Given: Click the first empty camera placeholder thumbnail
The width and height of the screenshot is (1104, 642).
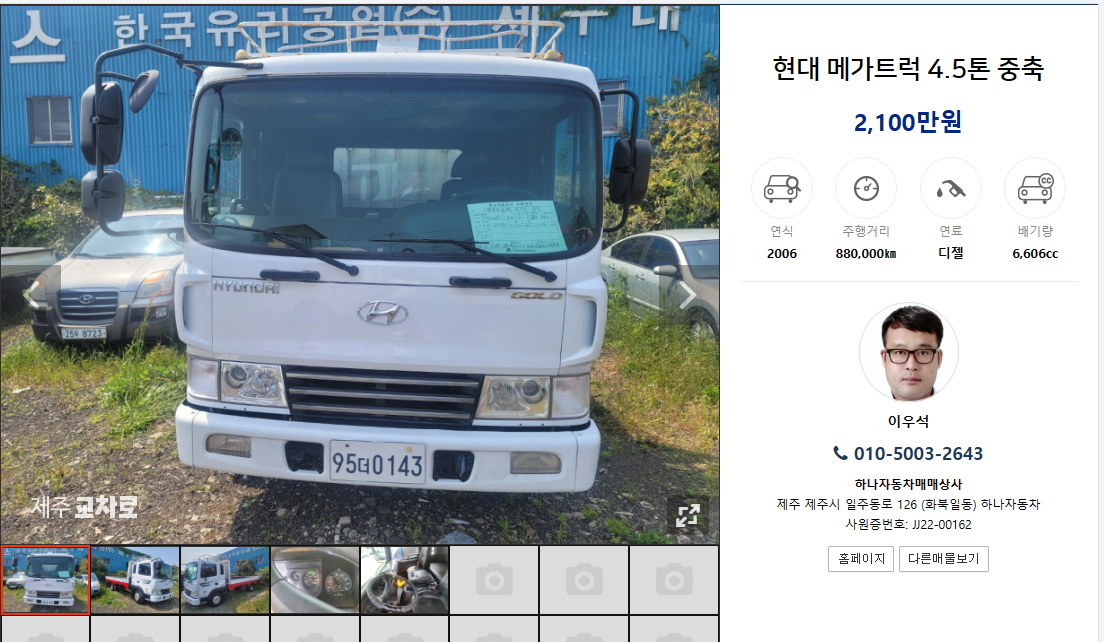Looking at the screenshot, I should coord(494,580).
